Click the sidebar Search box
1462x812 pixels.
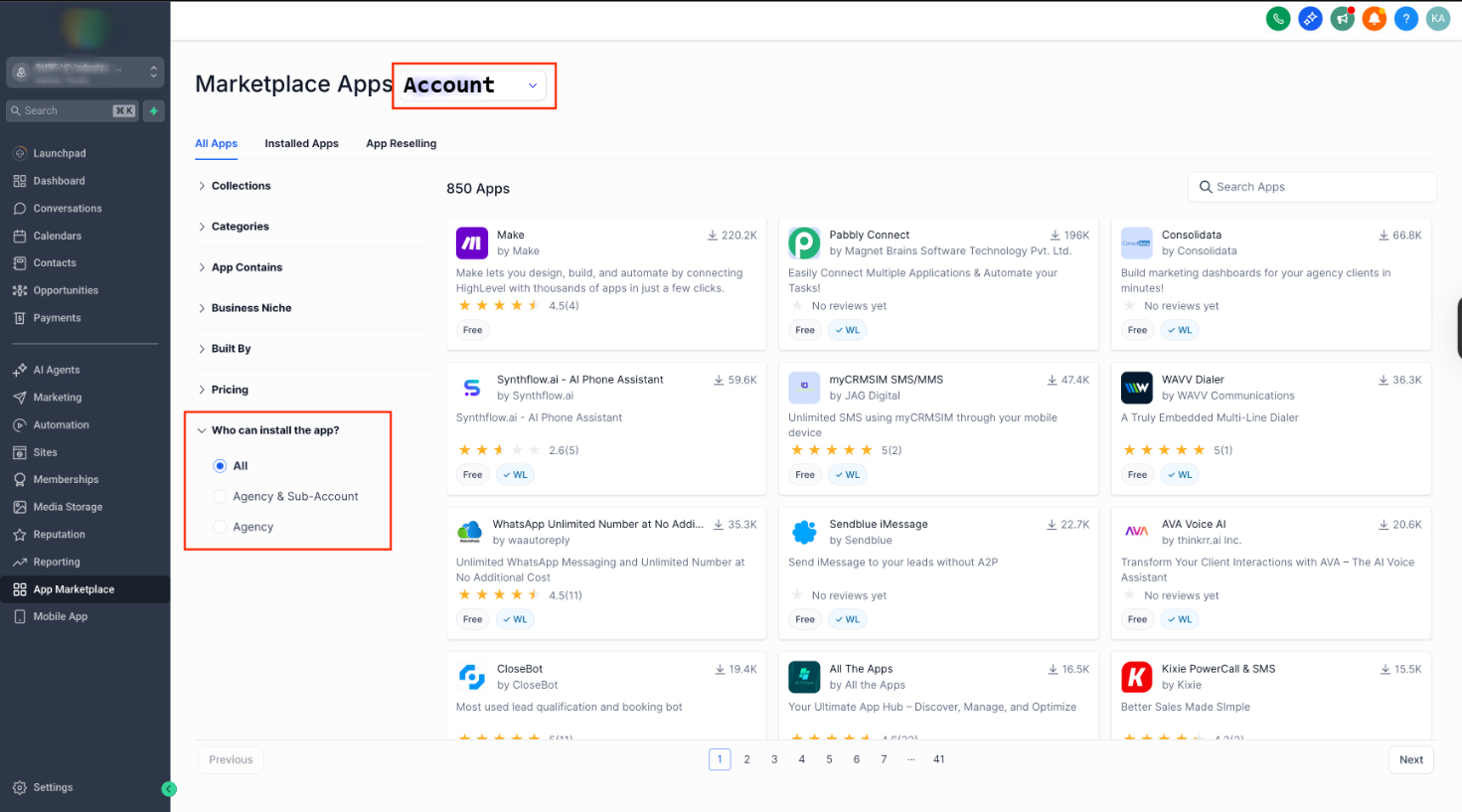(73, 111)
